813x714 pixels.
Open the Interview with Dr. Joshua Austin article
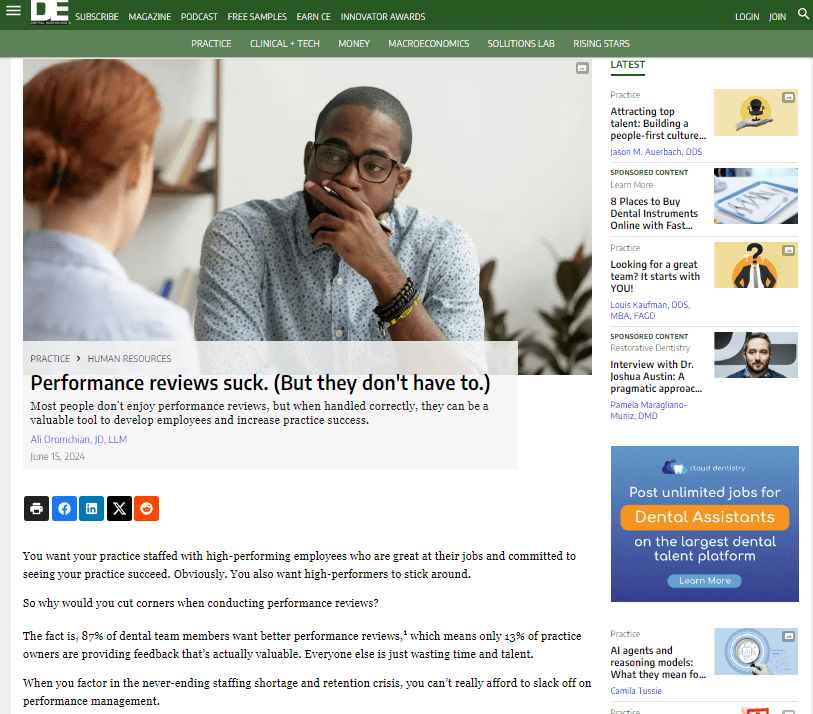point(652,376)
